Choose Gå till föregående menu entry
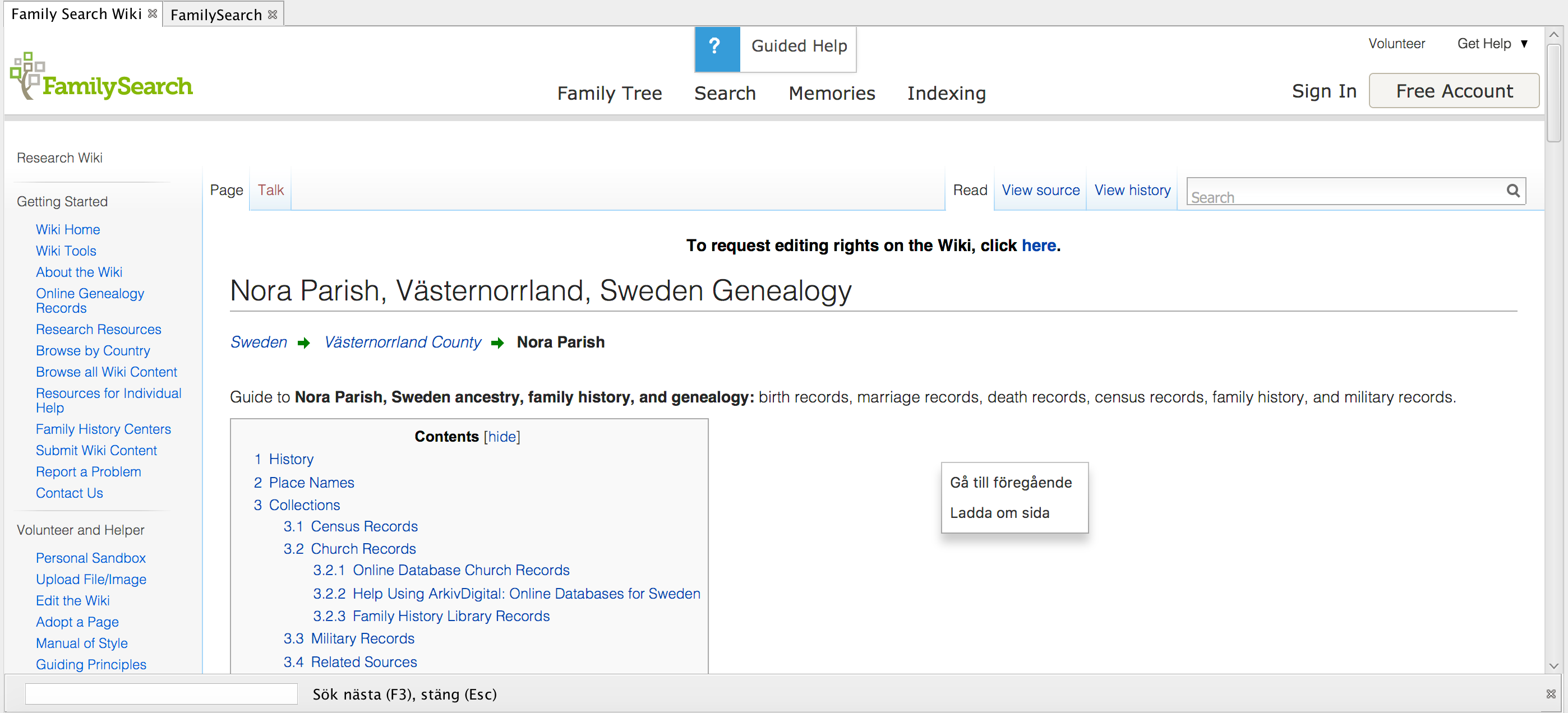The height and width of the screenshot is (713, 1568). point(1011,483)
